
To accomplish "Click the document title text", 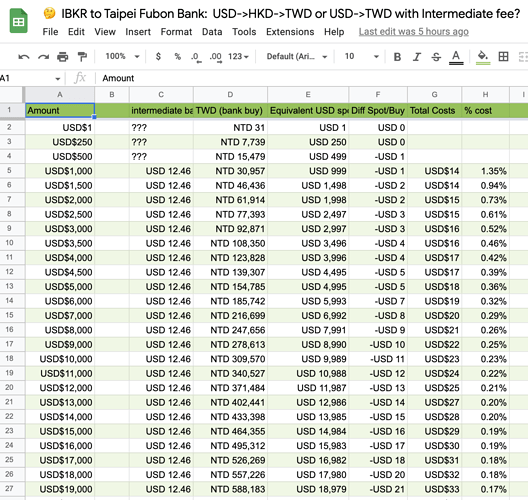I will click(291, 14).
